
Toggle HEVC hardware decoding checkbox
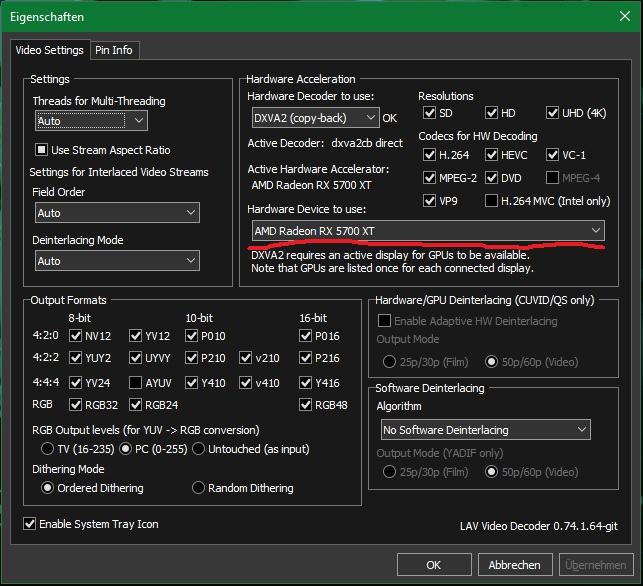(x=491, y=155)
